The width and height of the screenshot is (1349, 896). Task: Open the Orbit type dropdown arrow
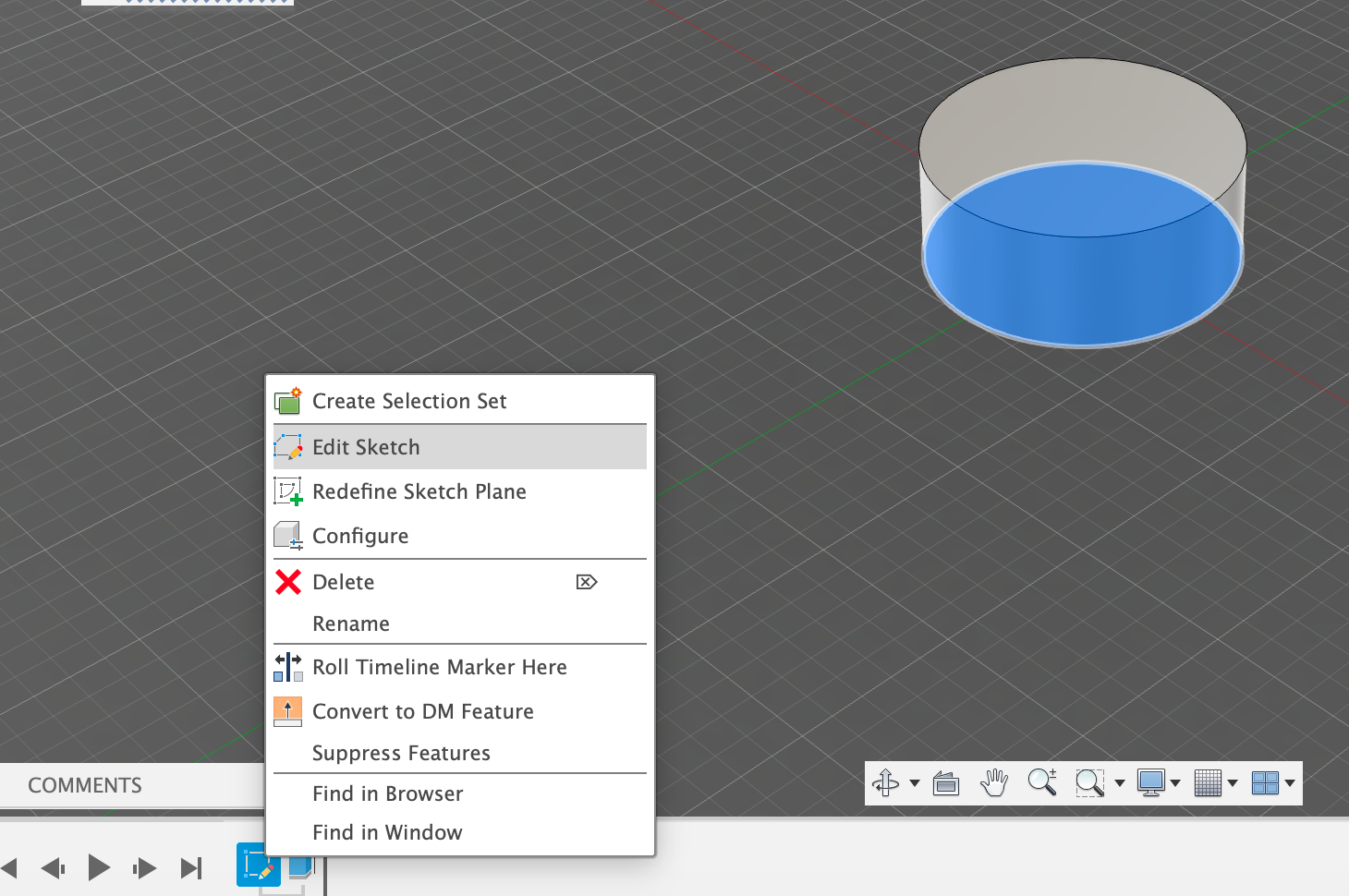[915, 783]
